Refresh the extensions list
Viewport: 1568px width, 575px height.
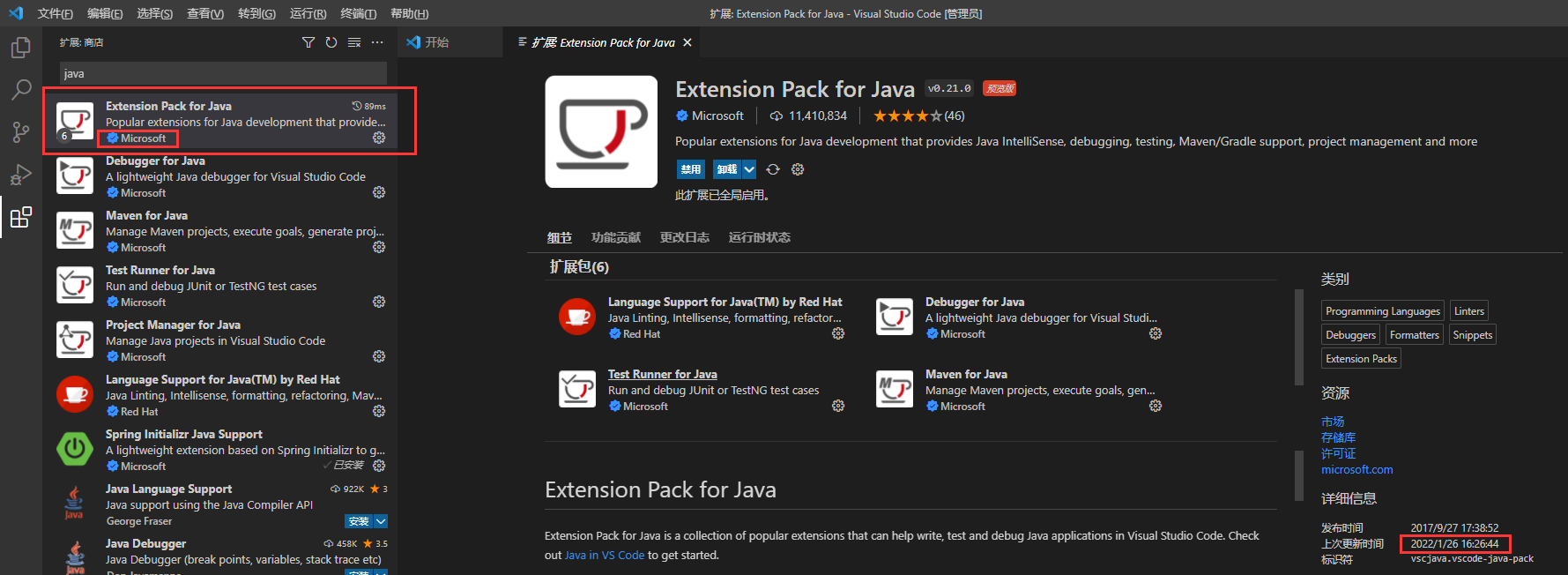(331, 42)
